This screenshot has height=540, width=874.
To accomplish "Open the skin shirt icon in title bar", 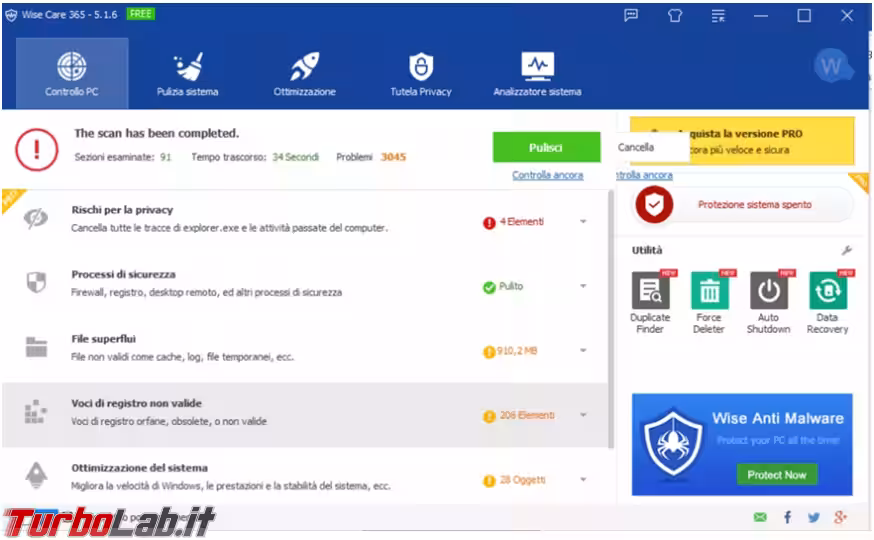I will pos(674,15).
